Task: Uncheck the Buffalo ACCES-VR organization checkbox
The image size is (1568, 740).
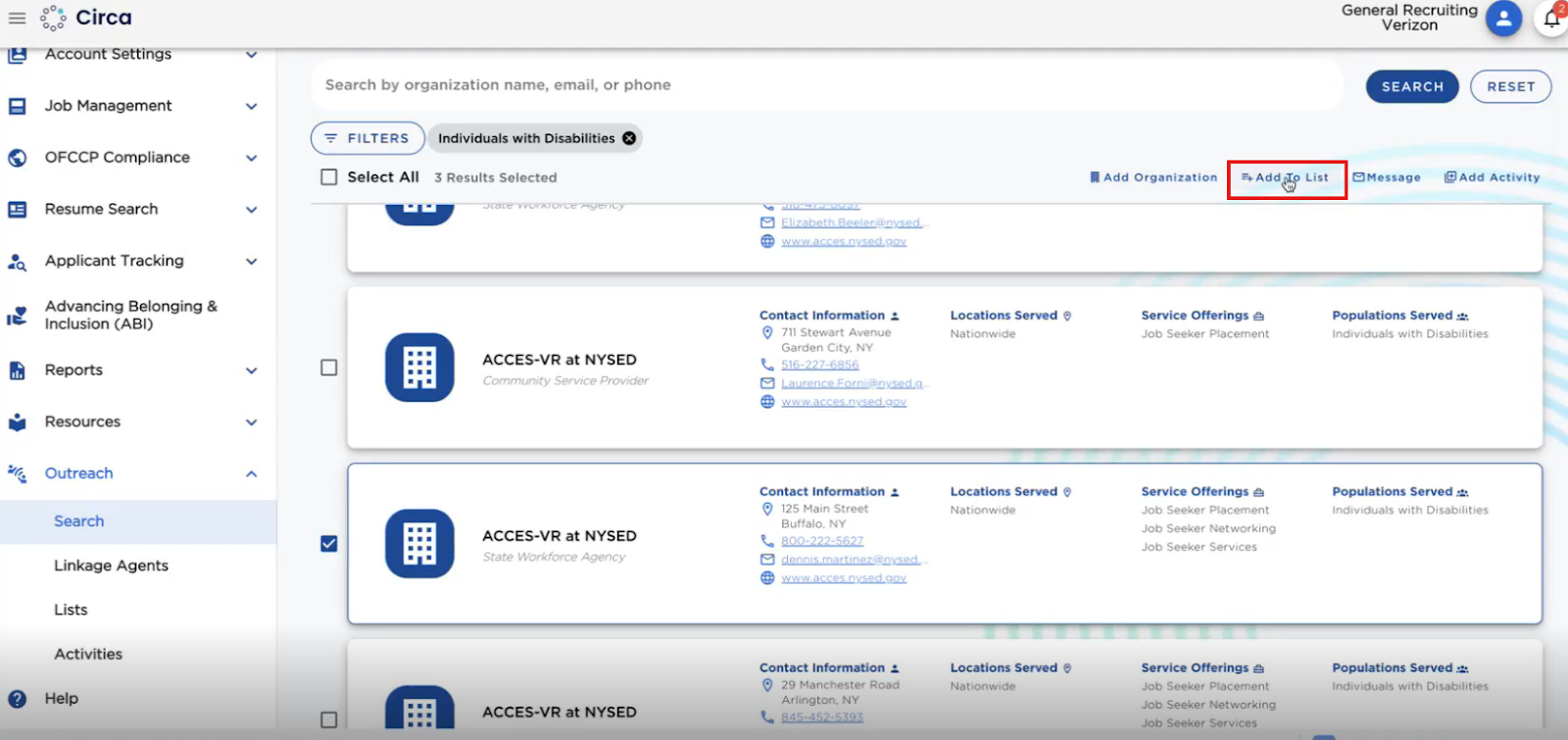Action: (x=329, y=544)
